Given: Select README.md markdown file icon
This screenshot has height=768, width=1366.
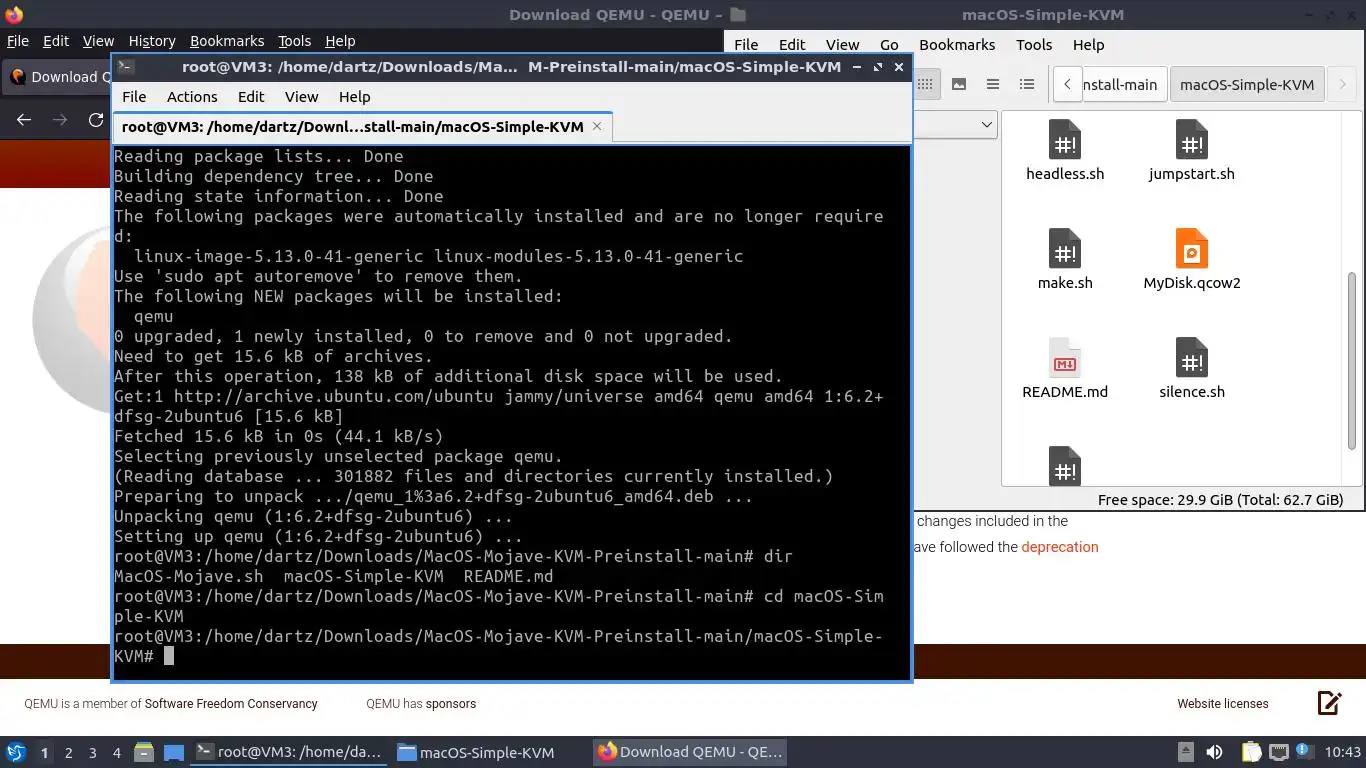Looking at the screenshot, I should [1064, 358].
